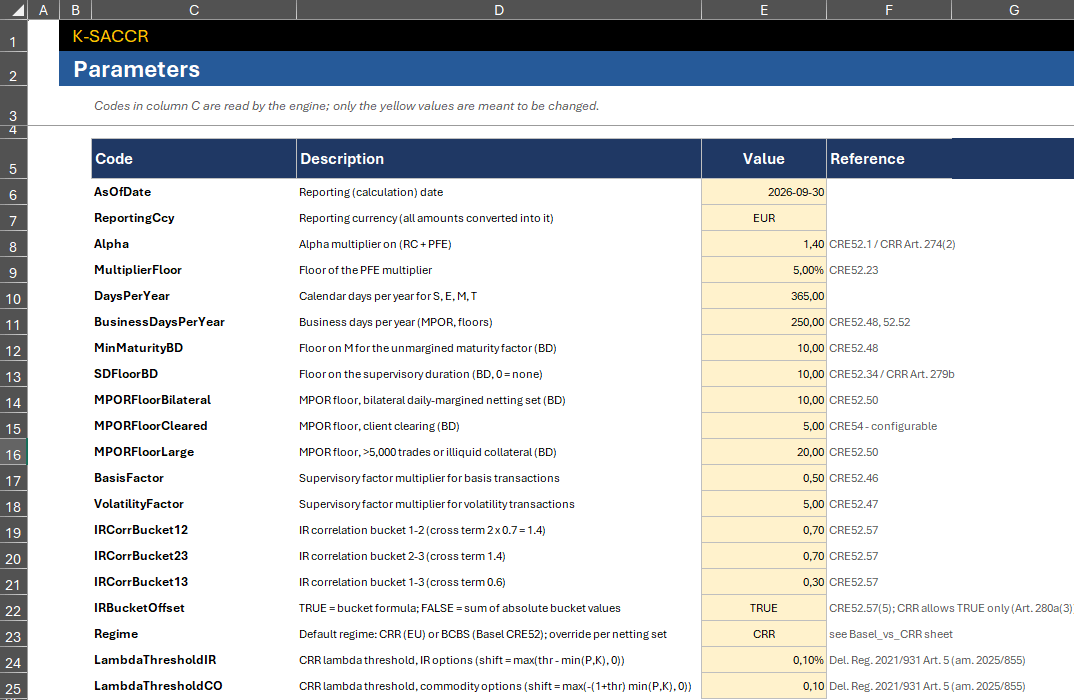Image resolution: width=1074 pixels, height=700 pixels.
Task: Select column D header
Action: [499, 10]
